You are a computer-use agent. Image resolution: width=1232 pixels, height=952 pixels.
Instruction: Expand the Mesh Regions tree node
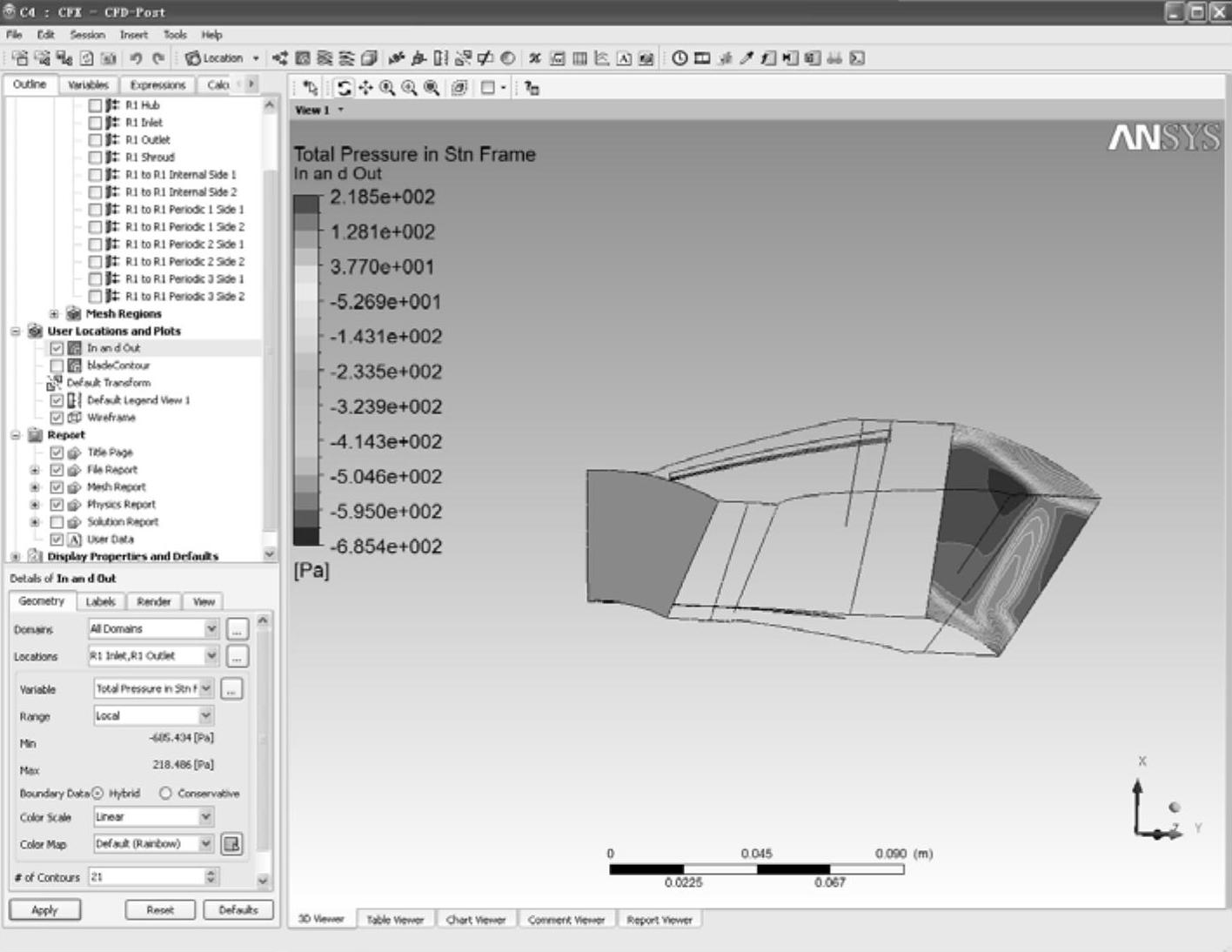[x=54, y=314]
